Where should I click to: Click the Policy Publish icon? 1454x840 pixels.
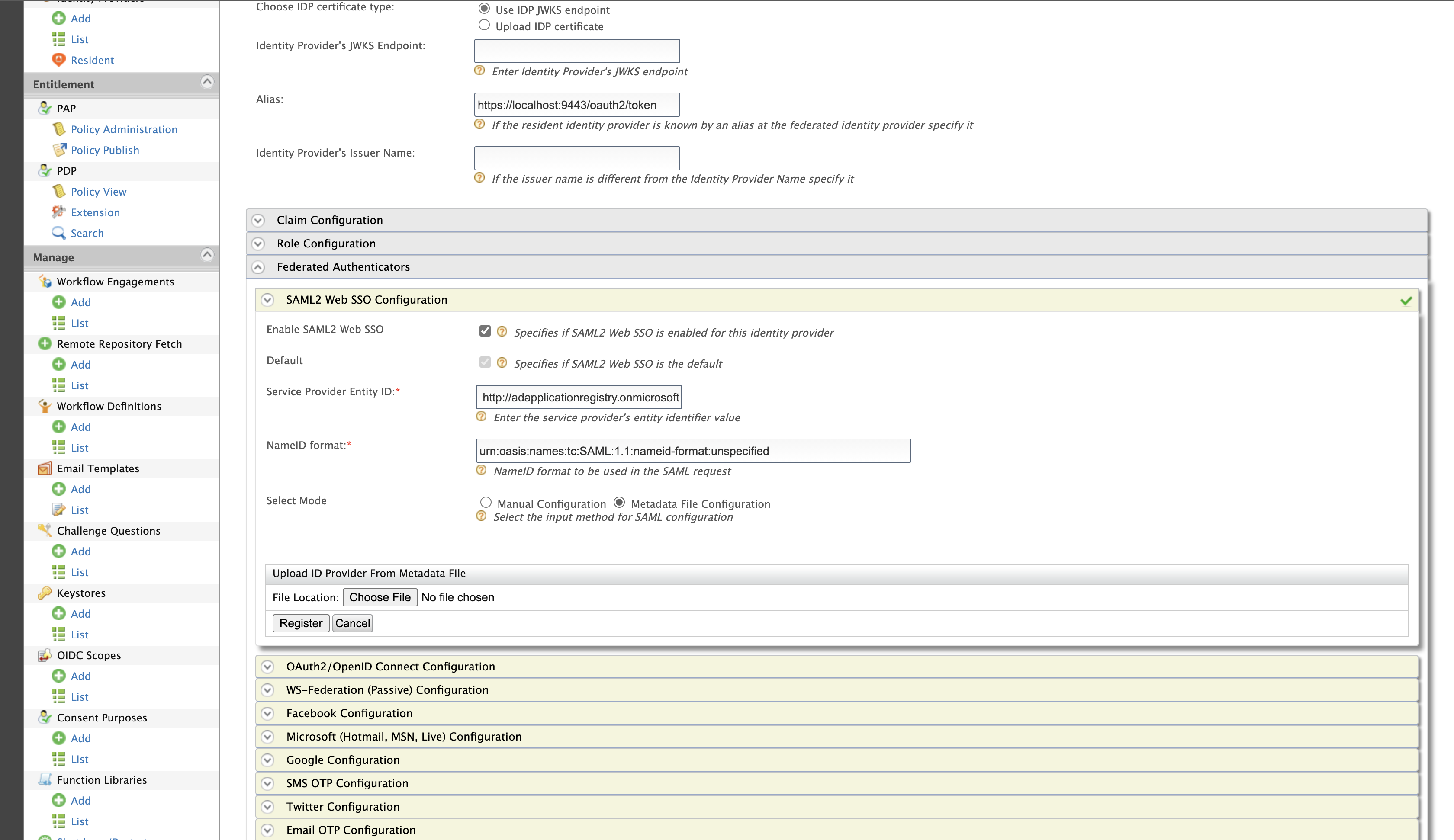[x=58, y=150]
